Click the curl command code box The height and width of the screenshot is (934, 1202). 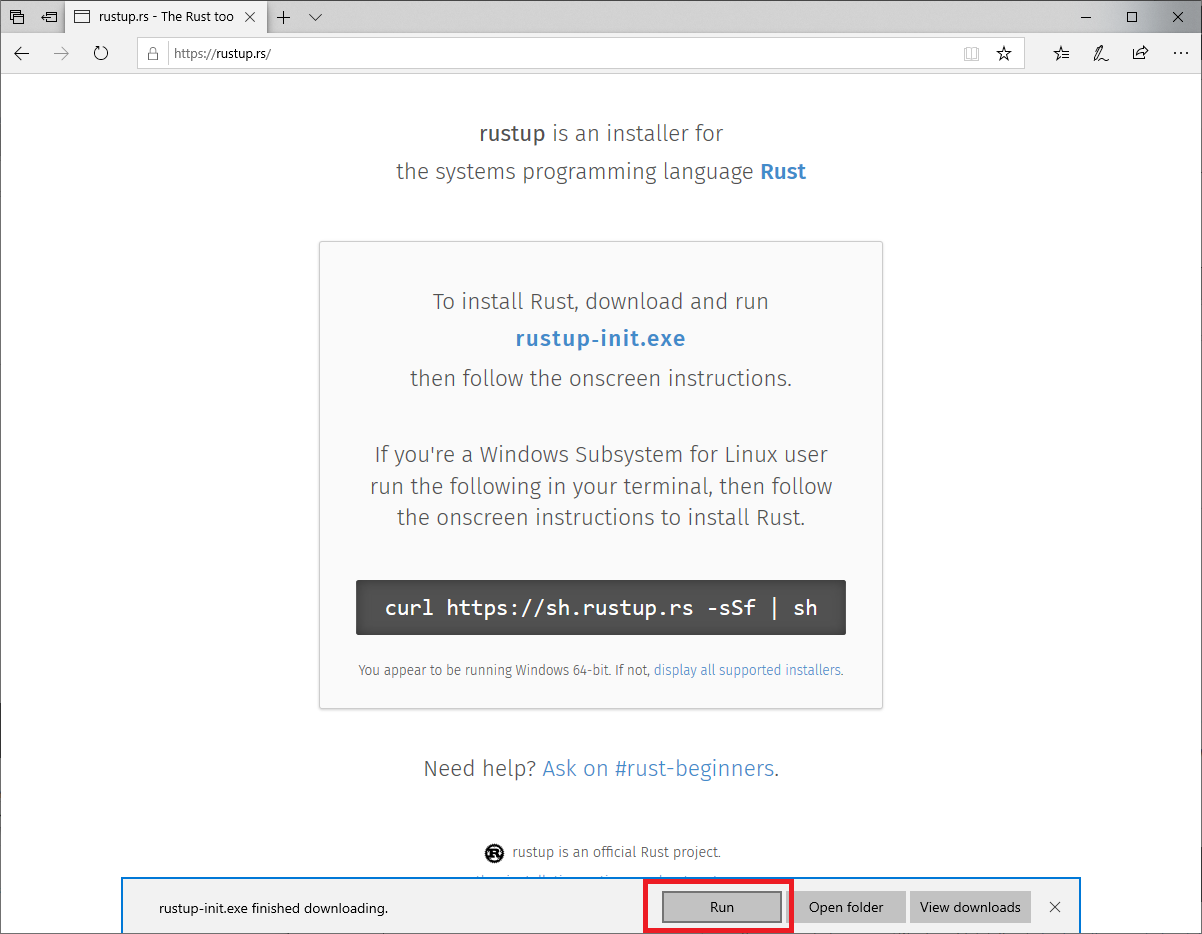601,607
